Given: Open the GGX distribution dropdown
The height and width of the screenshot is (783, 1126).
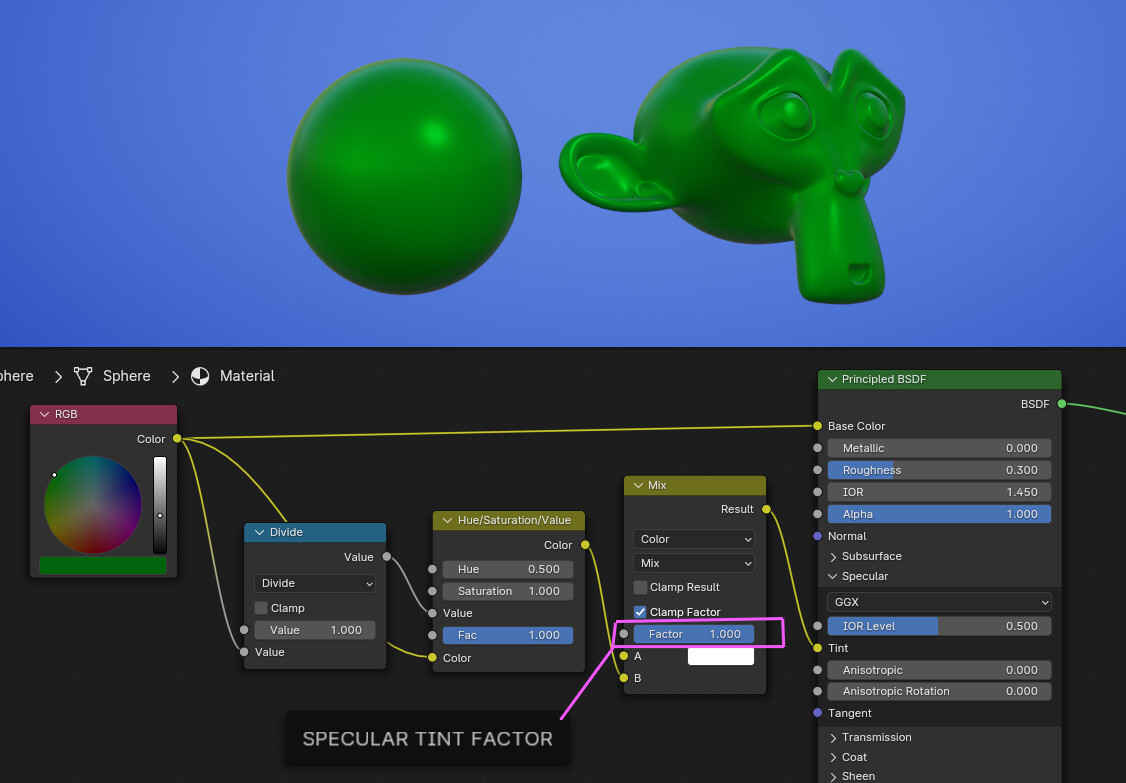Looking at the screenshot, I should tap(938, 602).
